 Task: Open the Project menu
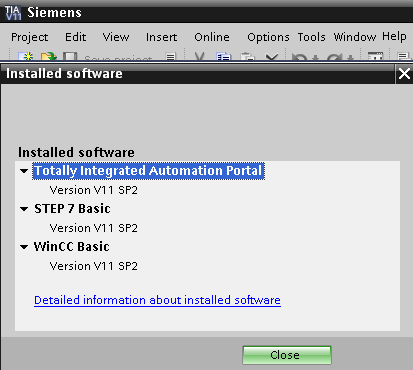point(30,37)
